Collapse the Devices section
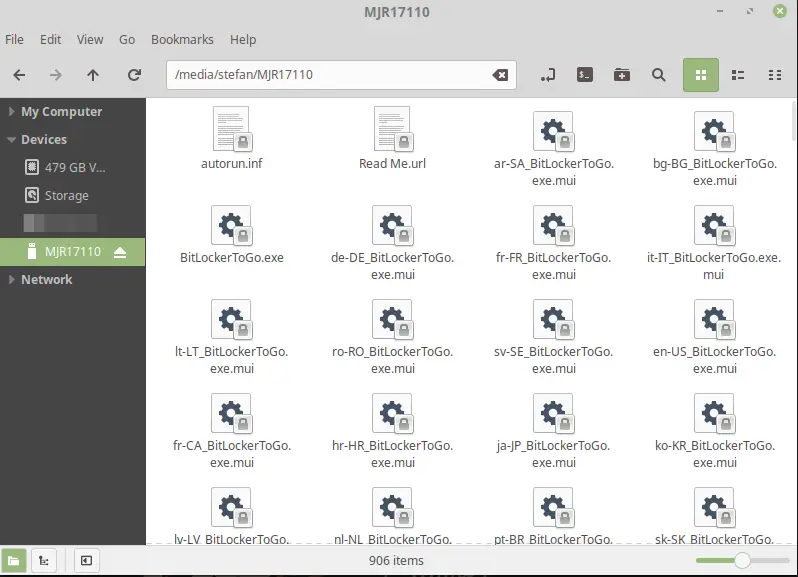This screenshot has height=577, width=798. click(11, 139)
